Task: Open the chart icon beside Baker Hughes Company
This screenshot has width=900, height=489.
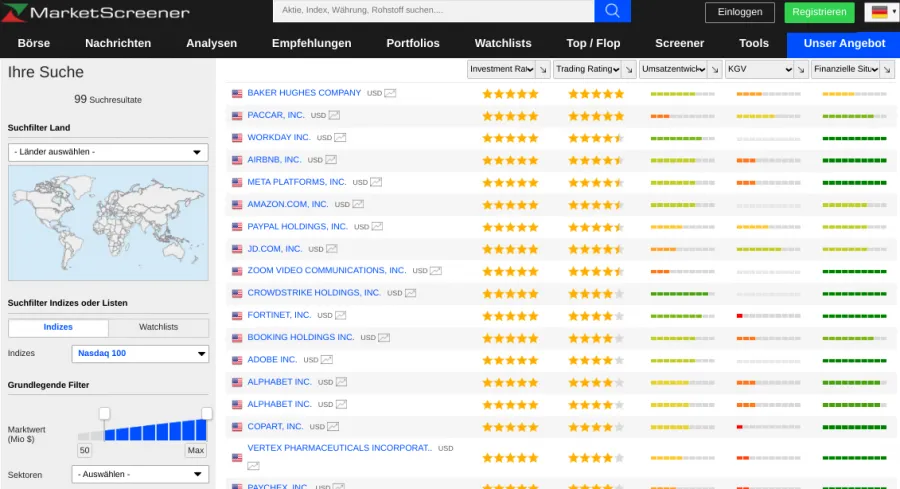Action: (x=390, y=93)
